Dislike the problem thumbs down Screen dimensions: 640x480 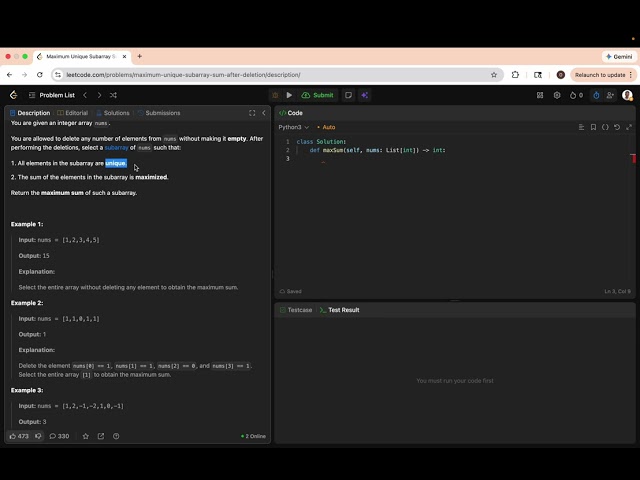pyautogui.click(x=38, y=436)
